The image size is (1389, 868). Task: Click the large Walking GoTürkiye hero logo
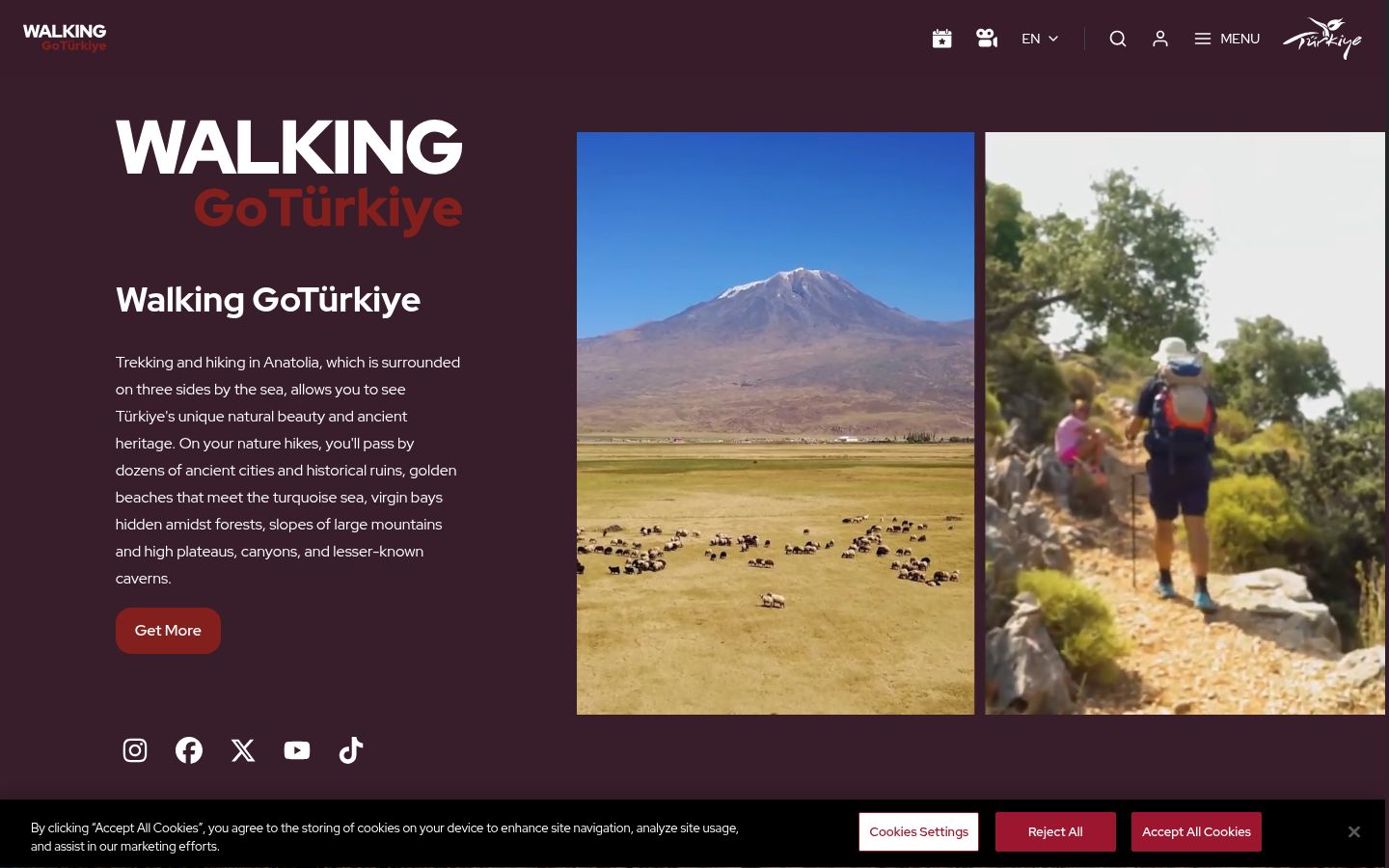289,176
